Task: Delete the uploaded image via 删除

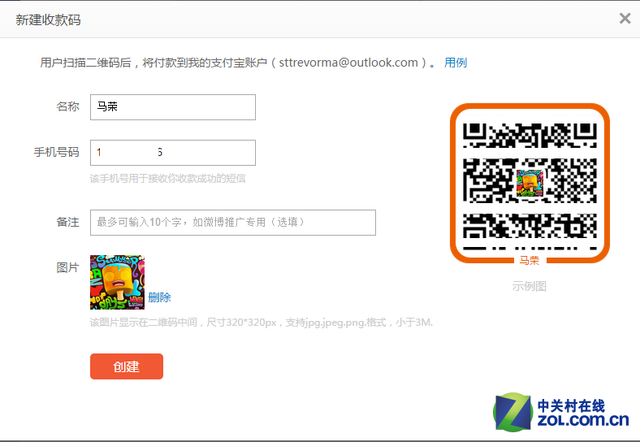Action: [159, 297]
